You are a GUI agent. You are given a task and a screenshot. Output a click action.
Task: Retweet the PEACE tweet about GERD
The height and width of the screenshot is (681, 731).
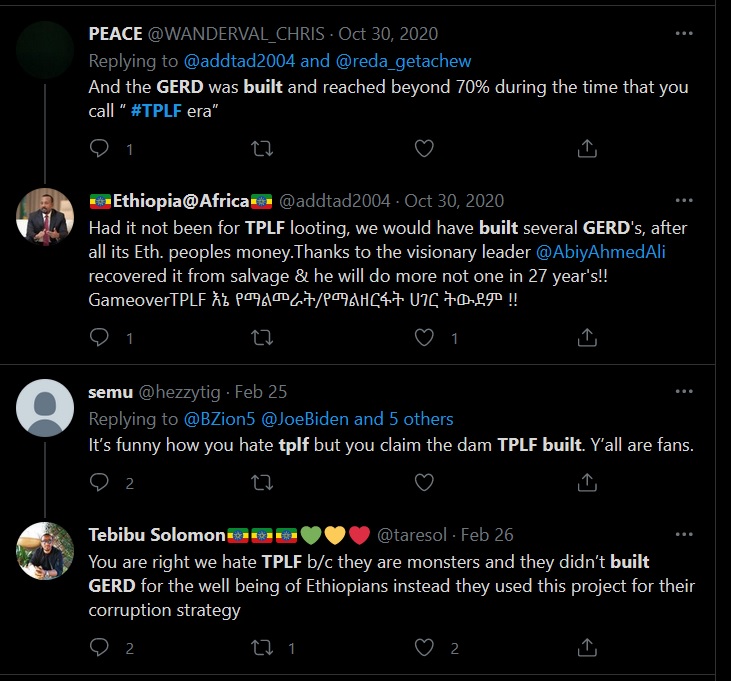tap(262, 149)
